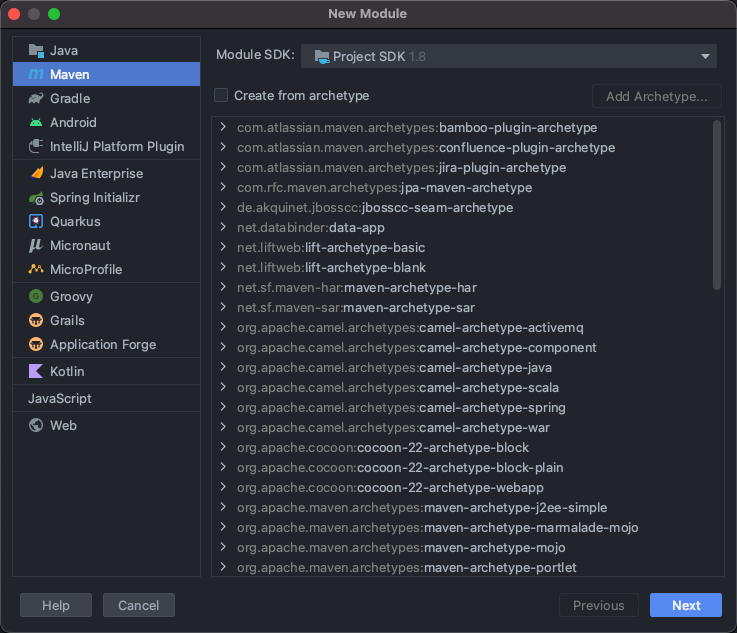This screenshot has width=737, height=633.
Task: Enable Create from archetype checkbox
Action: click(221, 95)
